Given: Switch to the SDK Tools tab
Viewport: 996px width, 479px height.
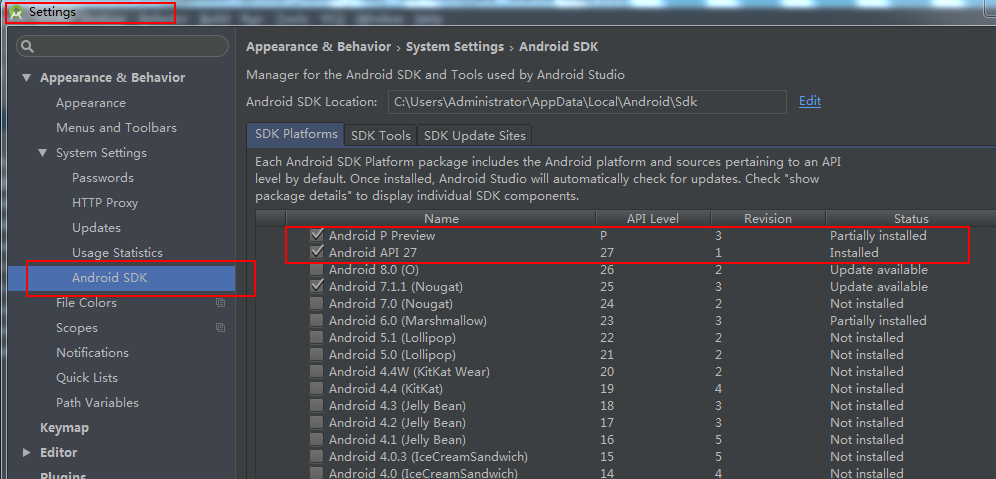Looking at the screenshot, I should tap(380, 136).
